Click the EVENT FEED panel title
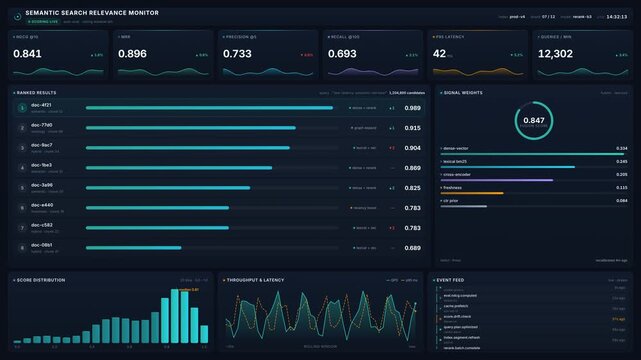 (450, 280)
